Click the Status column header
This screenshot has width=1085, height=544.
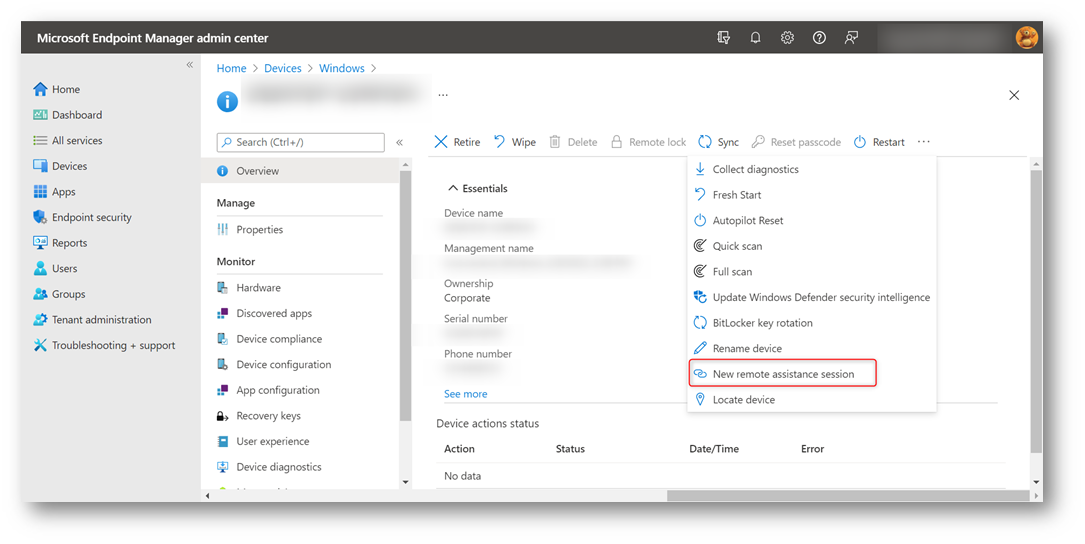(x=570, y=449)
